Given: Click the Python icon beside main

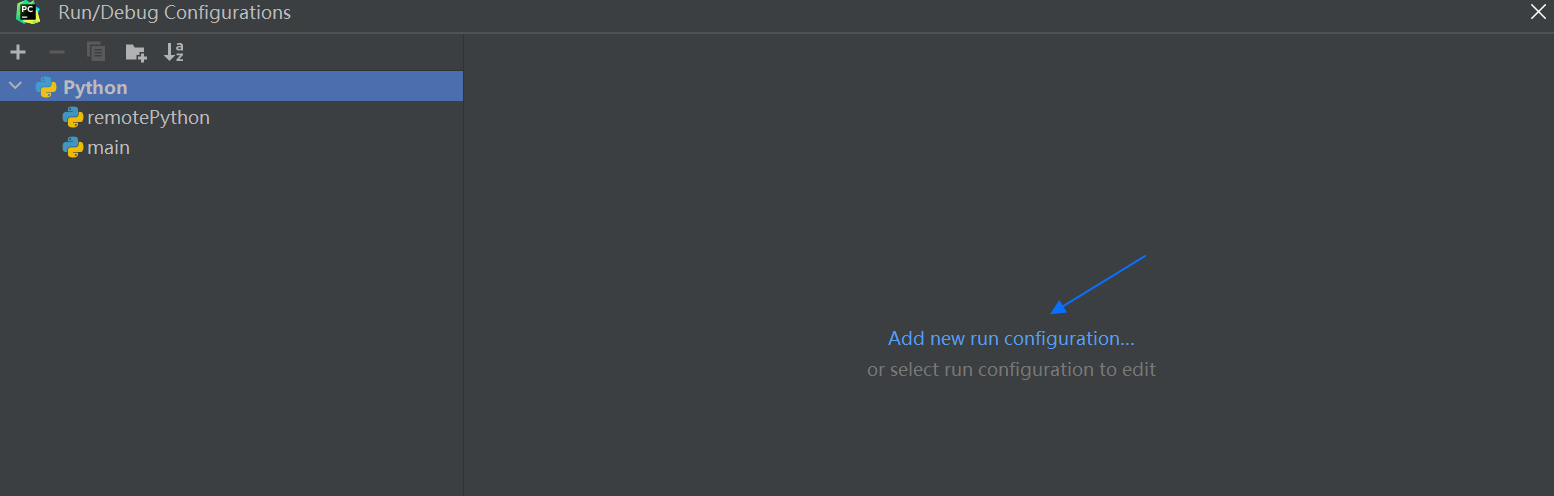Looking at the screenshot, I should tap(73, 147).
